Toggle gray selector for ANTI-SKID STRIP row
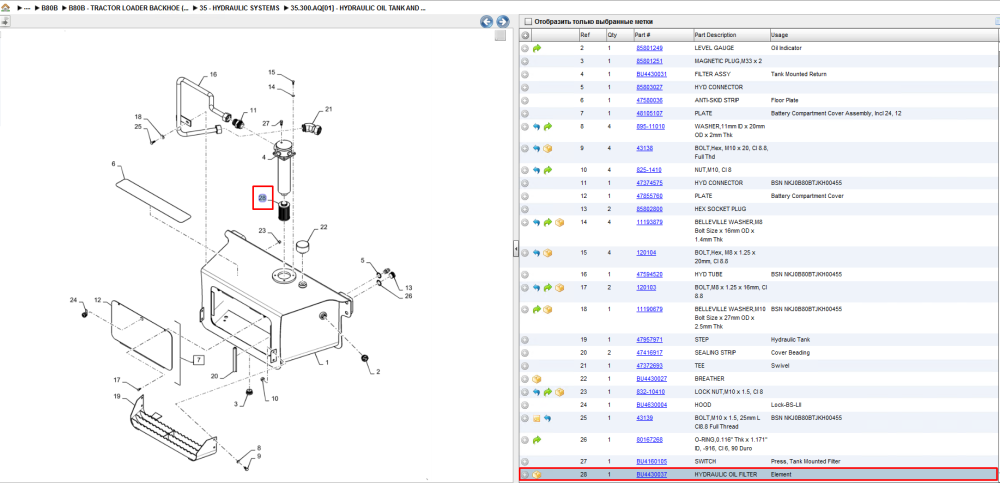Image resolution: width=1000 pixels, height=483 pixels. coord(525,100)
